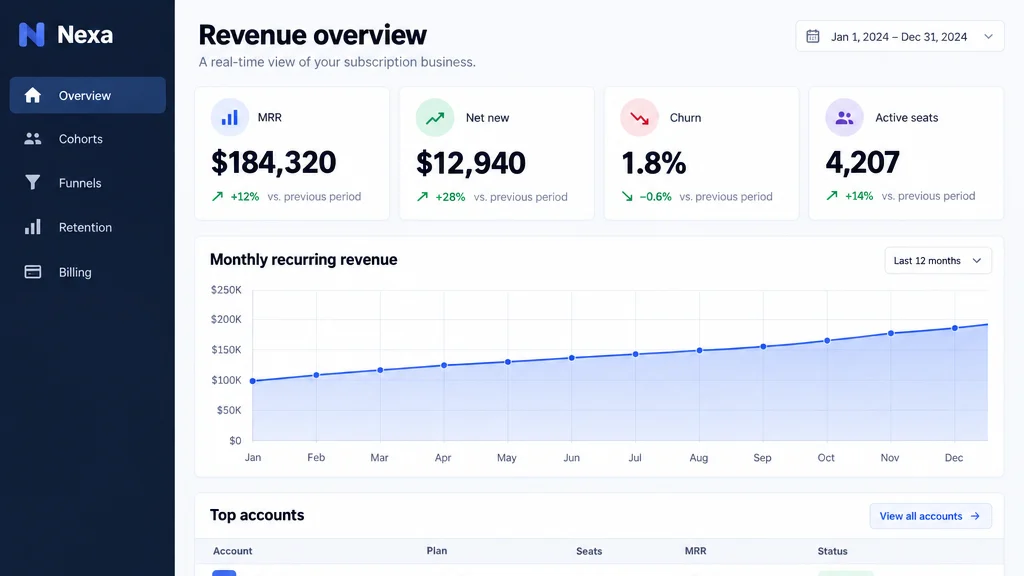Select Retention in the sidebar

[x=88, y=227]
